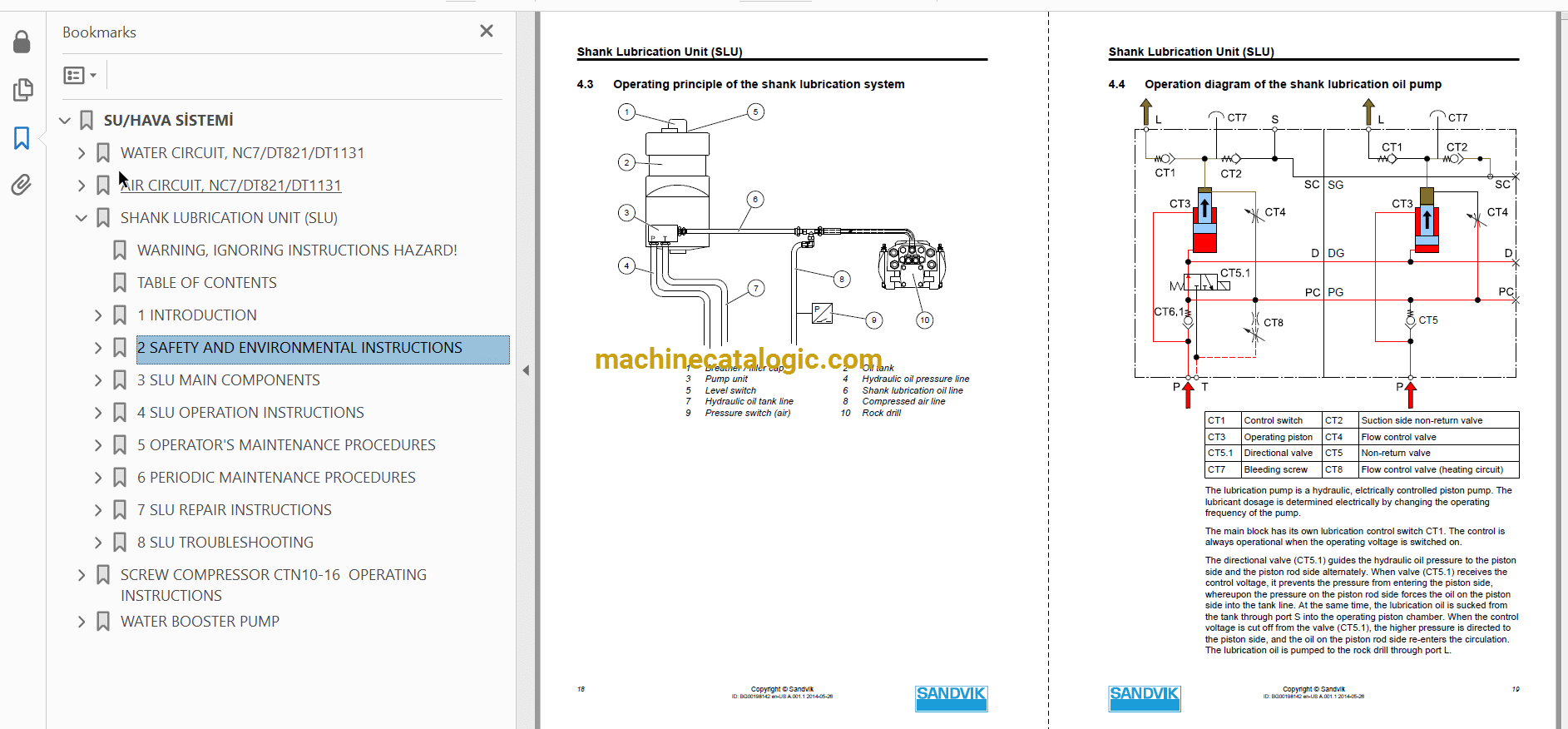Click bookmark icon beside 6 PERIODIC MAINTENANCE PROCEDURES
1568x729 pixels.
click(x=120, y=478)
